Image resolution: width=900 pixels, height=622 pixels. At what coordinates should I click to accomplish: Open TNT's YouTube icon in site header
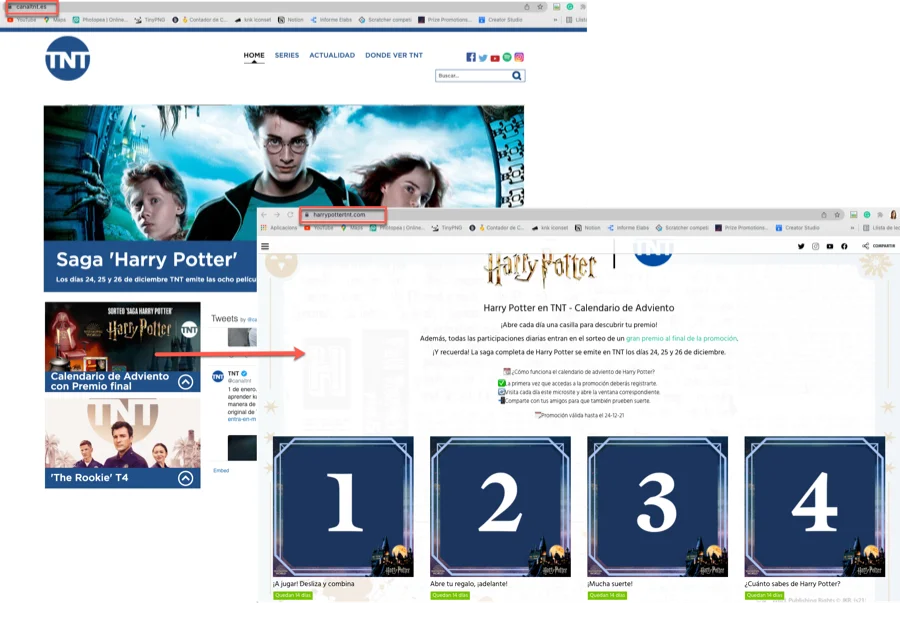pos(495,58)
